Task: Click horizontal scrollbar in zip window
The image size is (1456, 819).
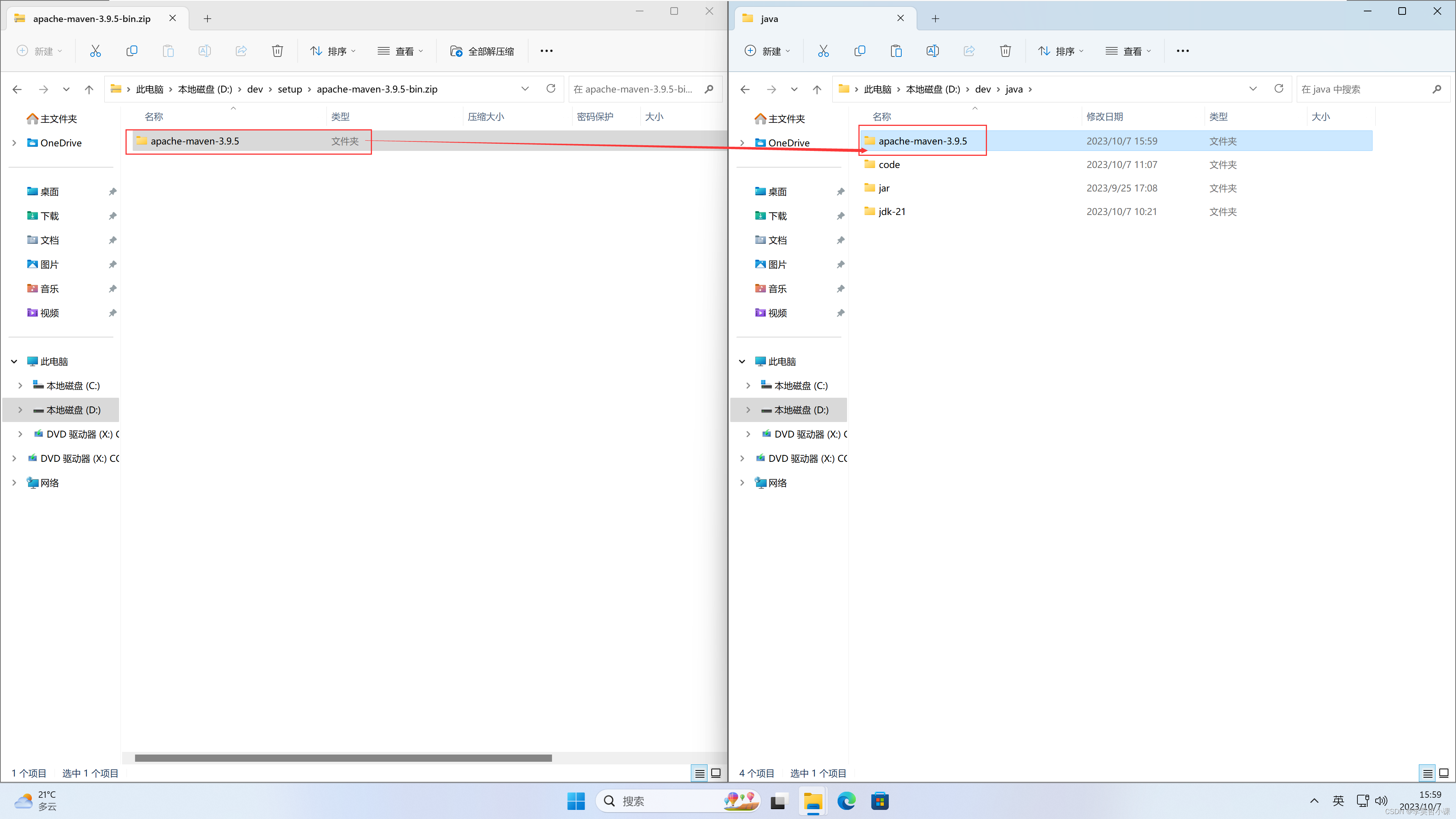Action: coord(343,758)
